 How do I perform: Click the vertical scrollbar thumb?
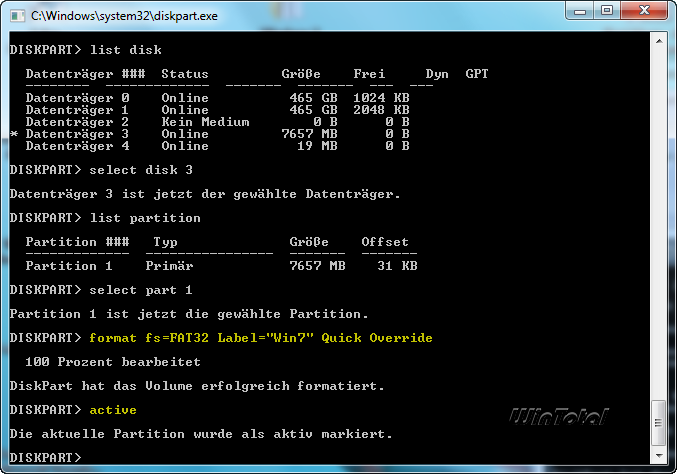coord(659,423)
